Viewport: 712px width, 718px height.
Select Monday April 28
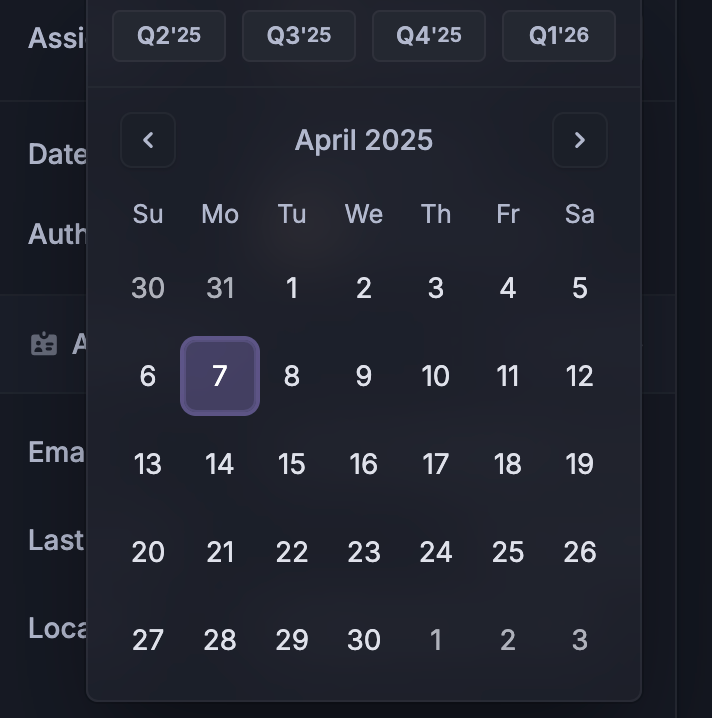point(220,640)
